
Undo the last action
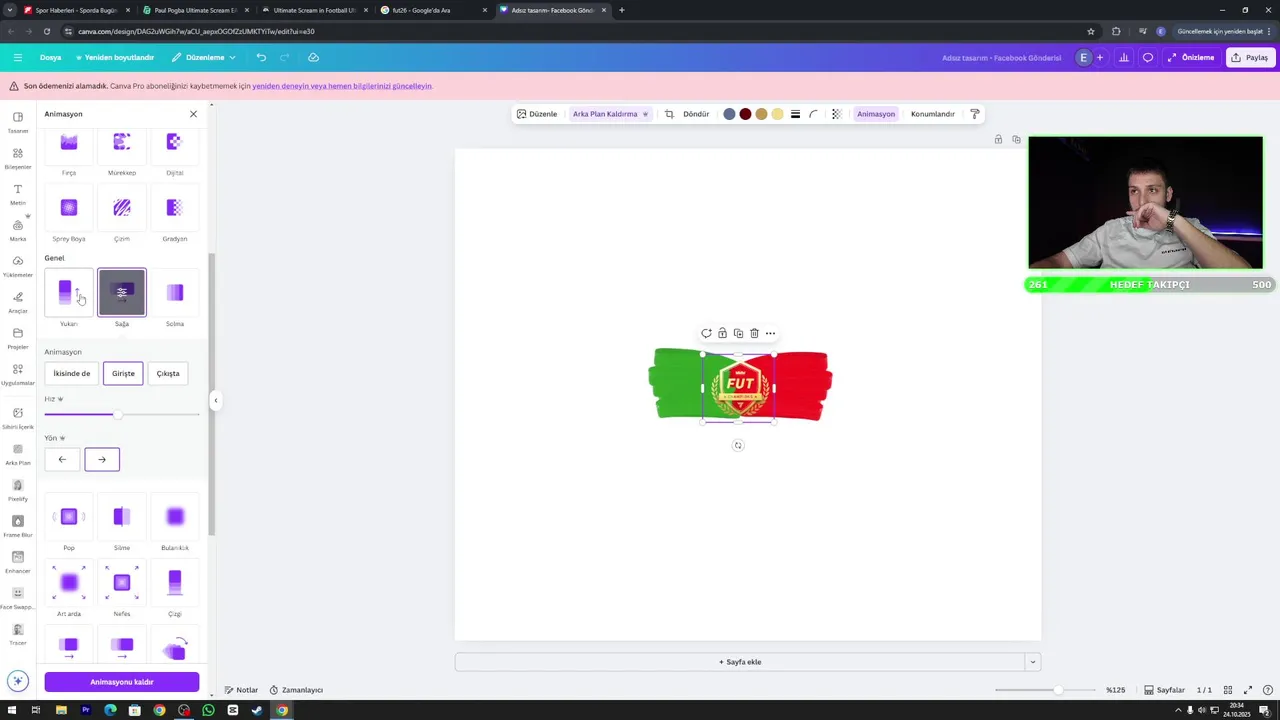tap(261, 57)
